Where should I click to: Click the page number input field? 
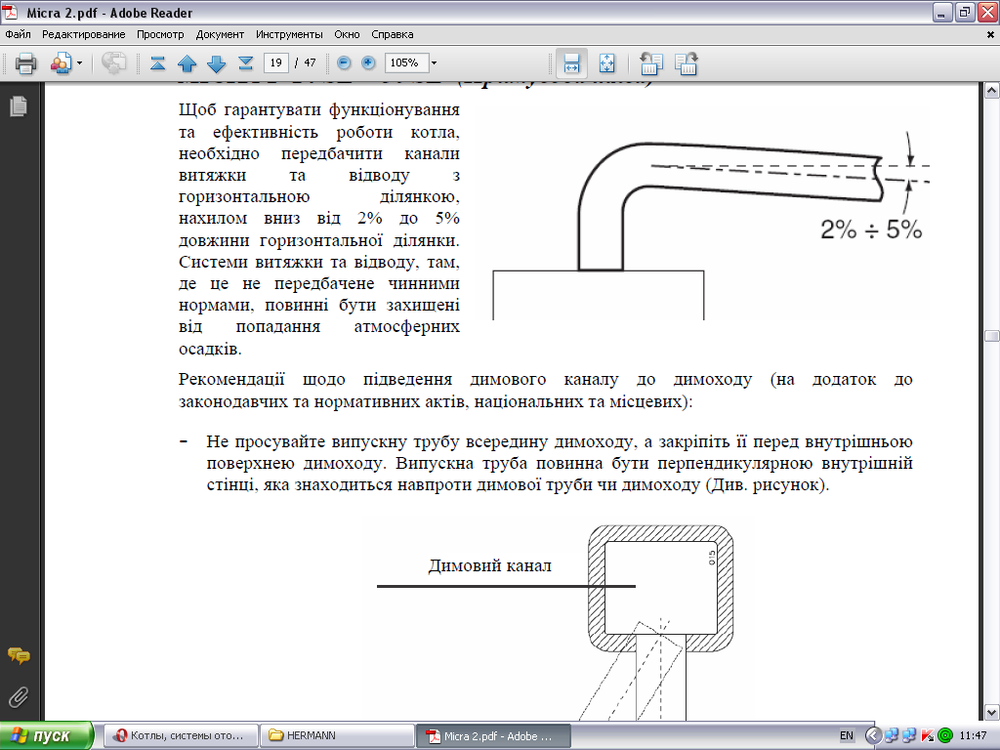coord(276,62)
